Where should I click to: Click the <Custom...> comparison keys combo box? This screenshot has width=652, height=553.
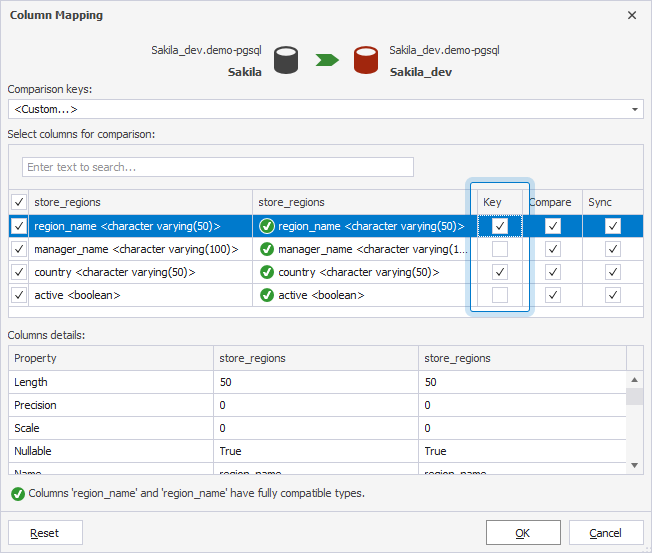coord(326,109)
